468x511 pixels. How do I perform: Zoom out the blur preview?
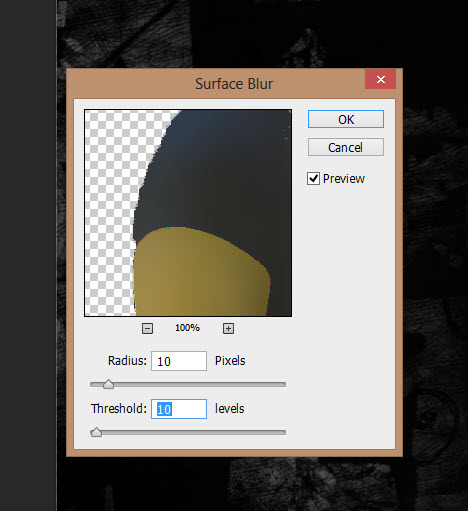pyautogui.click(x=147, y=328)
